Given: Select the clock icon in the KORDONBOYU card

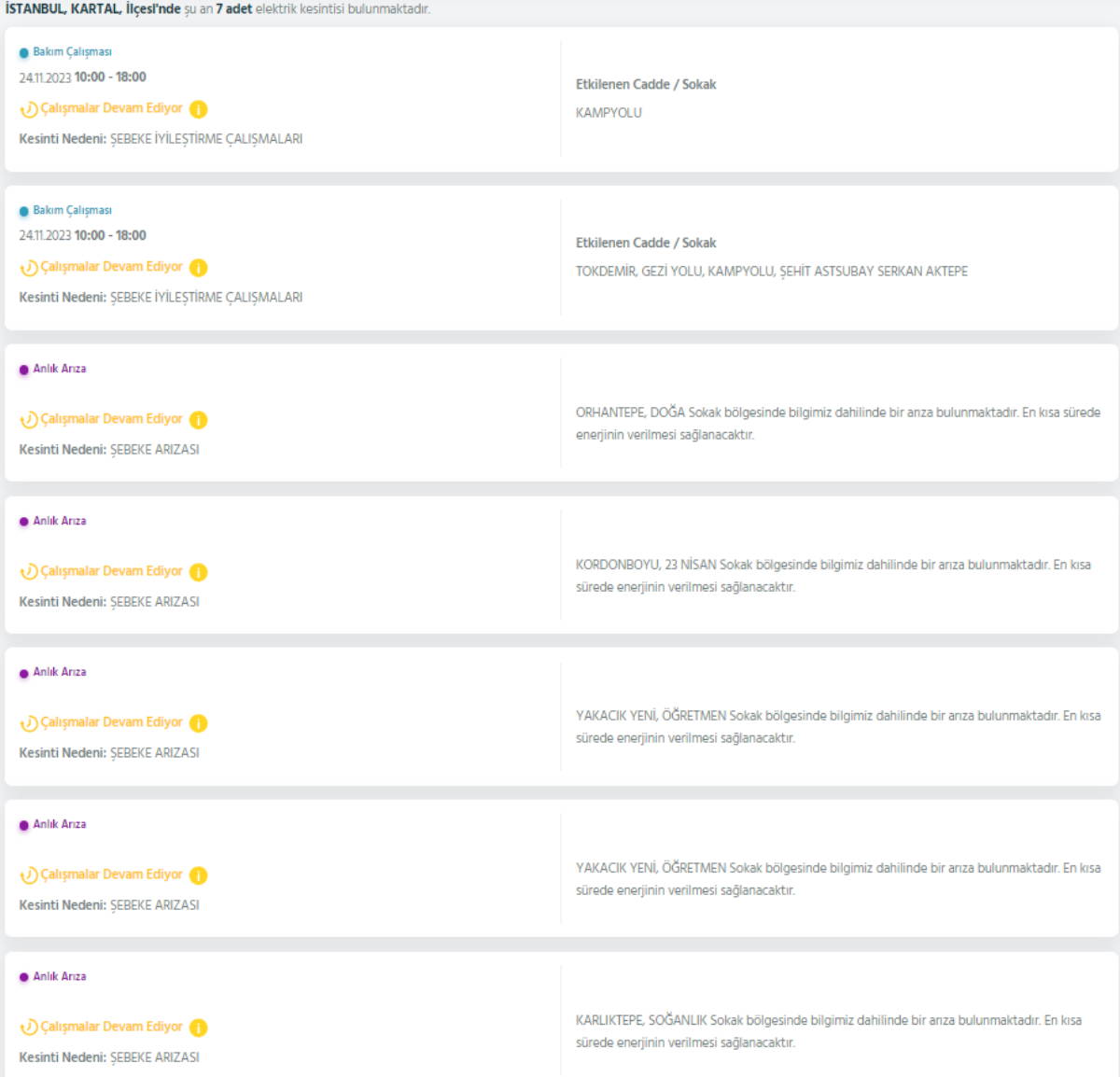Looking at the screenshot, I should tap(29, 572).
